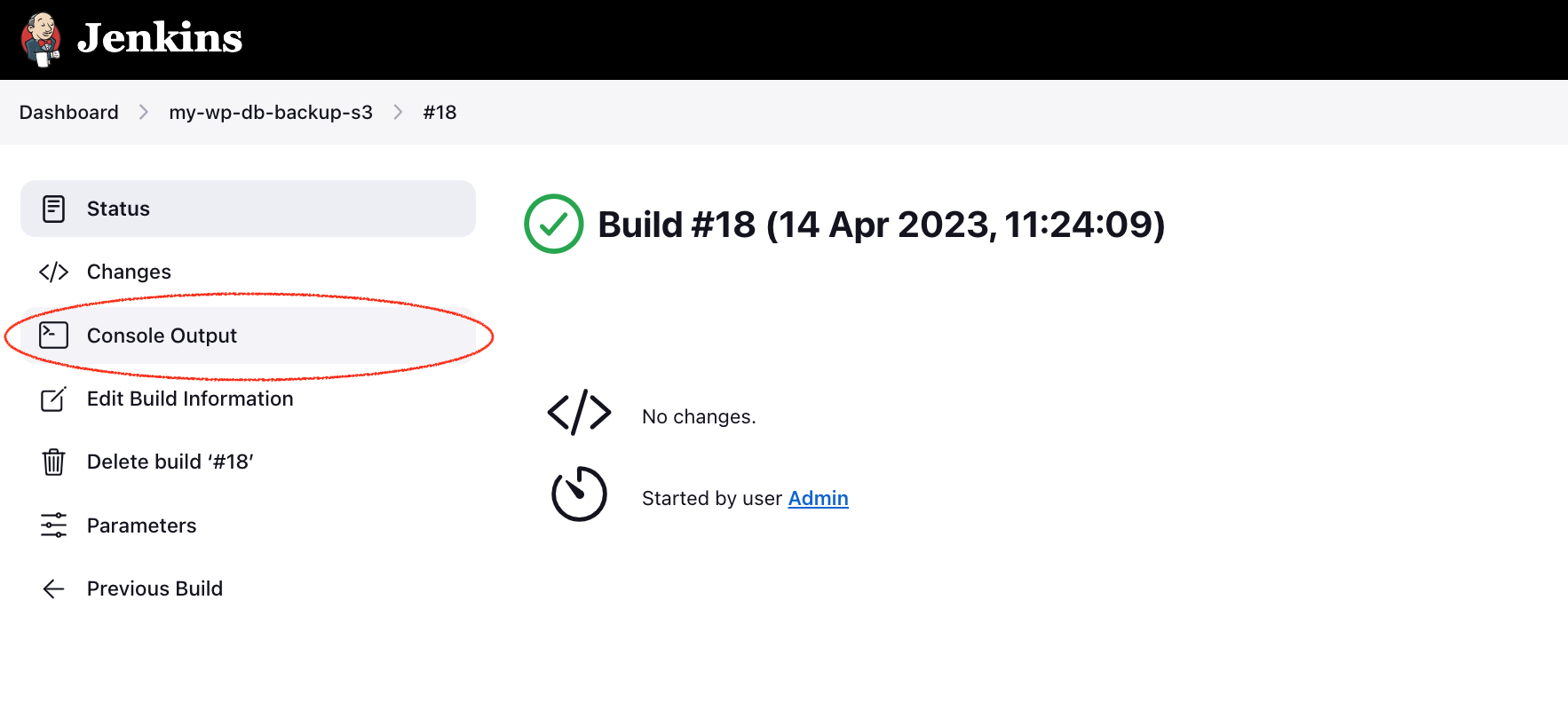Click the large No changes code icon

coord(579,412)
